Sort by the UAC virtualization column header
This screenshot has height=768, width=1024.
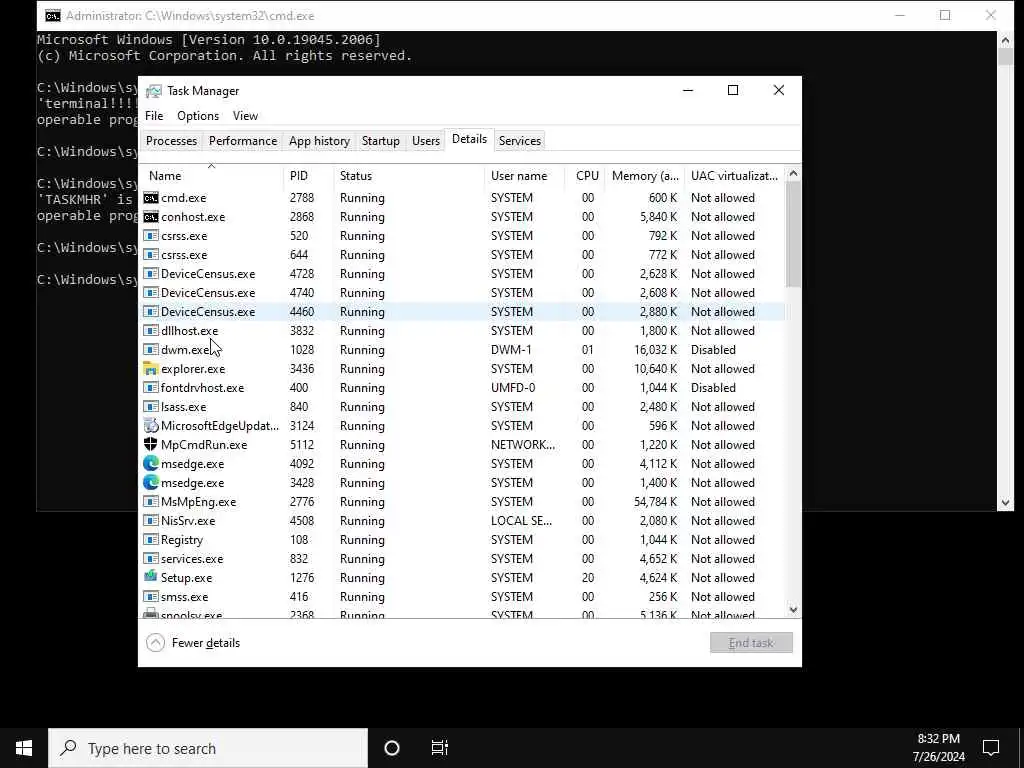pyautogui.click(x=735, y=176)
